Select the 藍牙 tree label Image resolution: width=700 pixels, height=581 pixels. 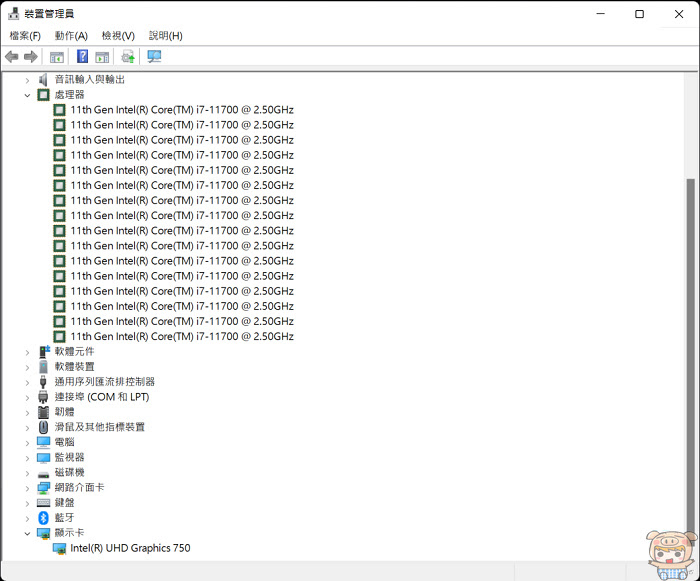[64, 518]
